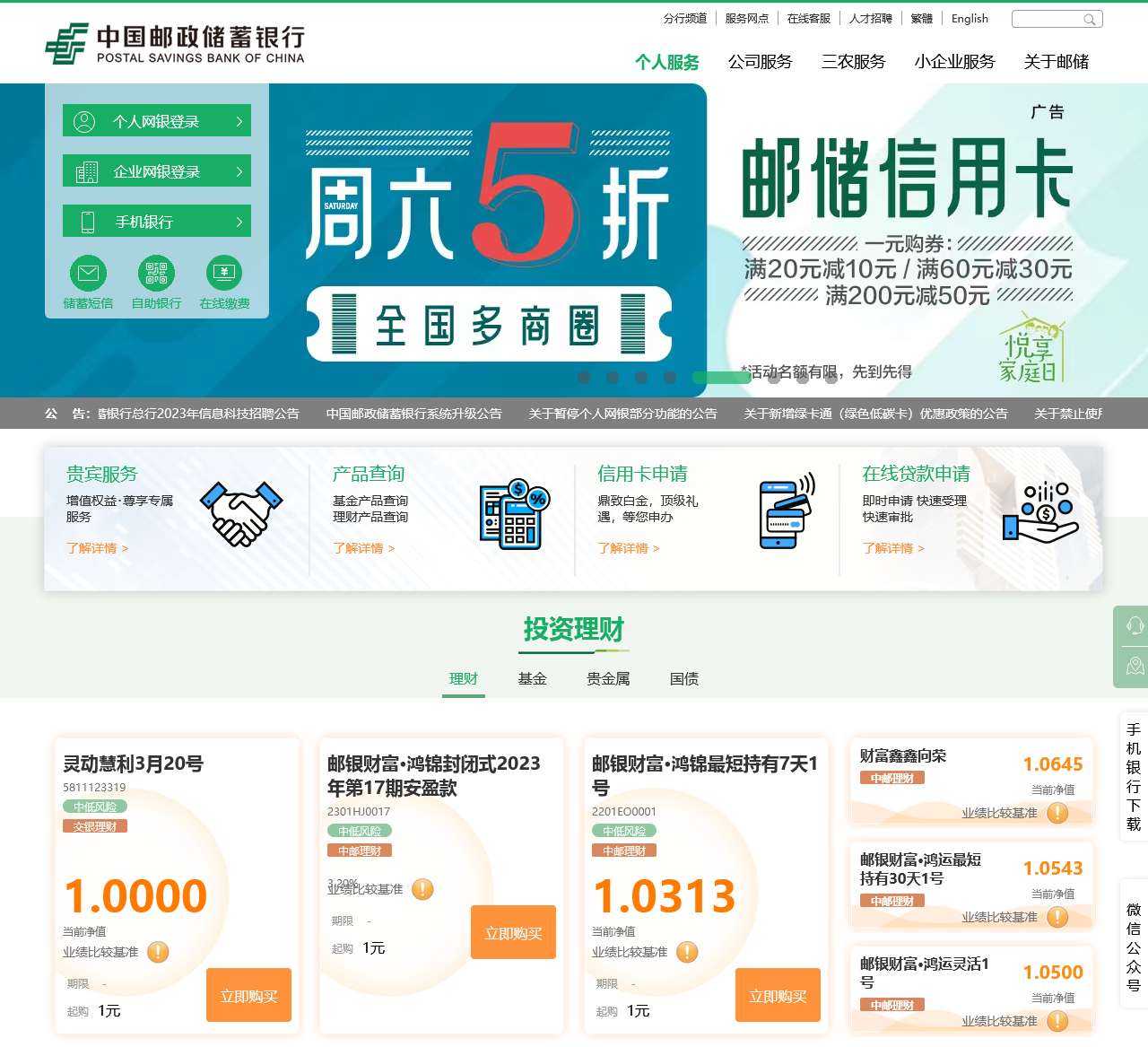Screen dimensions: 1148x1047
Task: Click 立即购买 for 鸿锦最短持有7天1号
Action: (x=778, y=995)
